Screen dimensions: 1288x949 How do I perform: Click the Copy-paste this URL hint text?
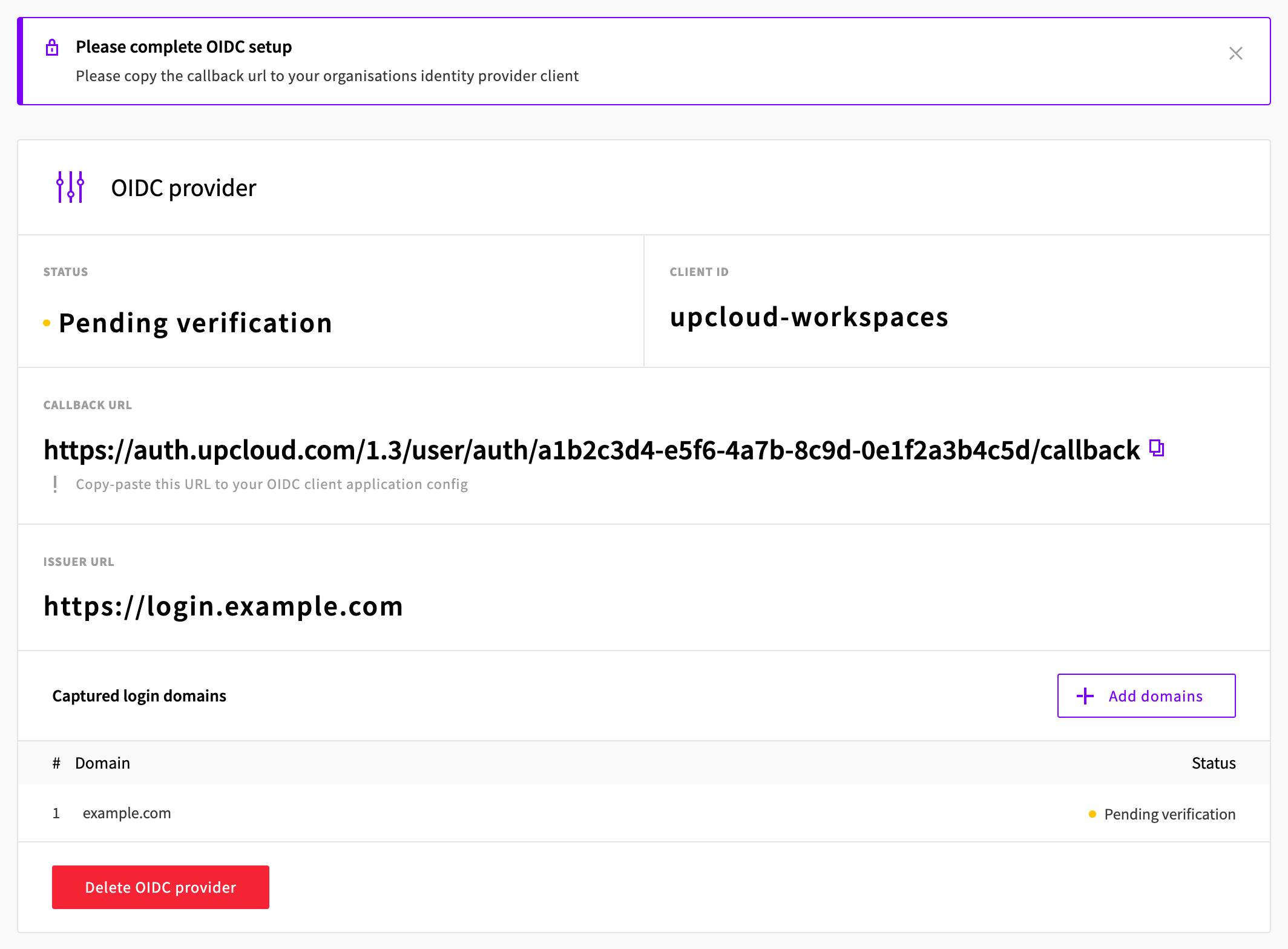[272, 484]
